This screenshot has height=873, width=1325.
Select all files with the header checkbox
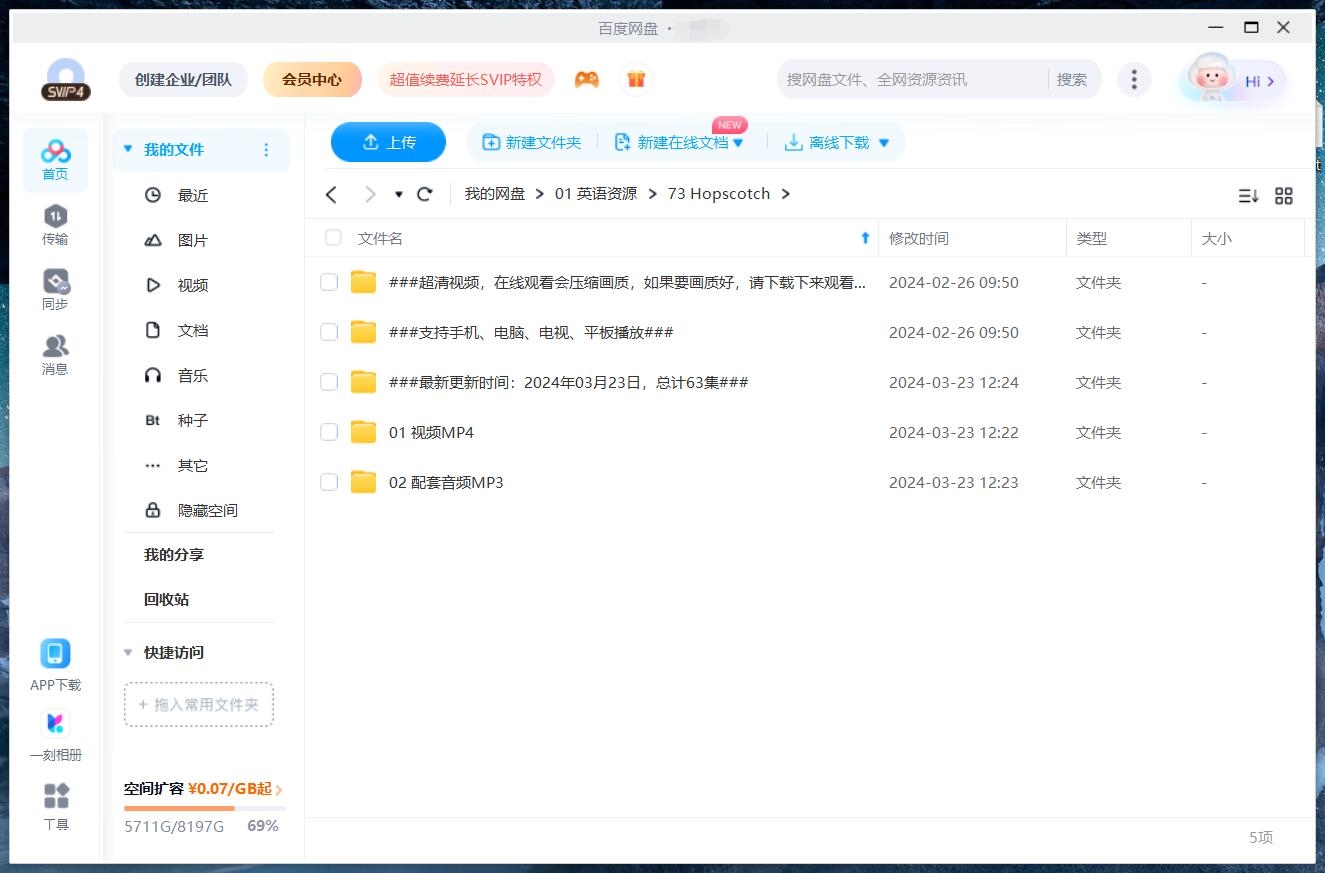coord(332,238)
